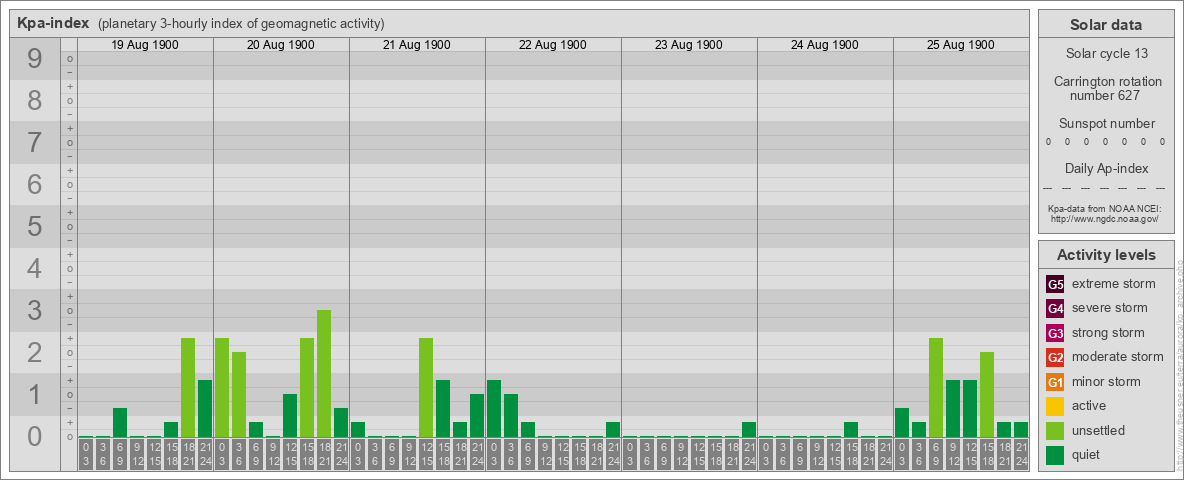
Task: Click the Kp level 3 axis label
Action: tap(35, 310)
